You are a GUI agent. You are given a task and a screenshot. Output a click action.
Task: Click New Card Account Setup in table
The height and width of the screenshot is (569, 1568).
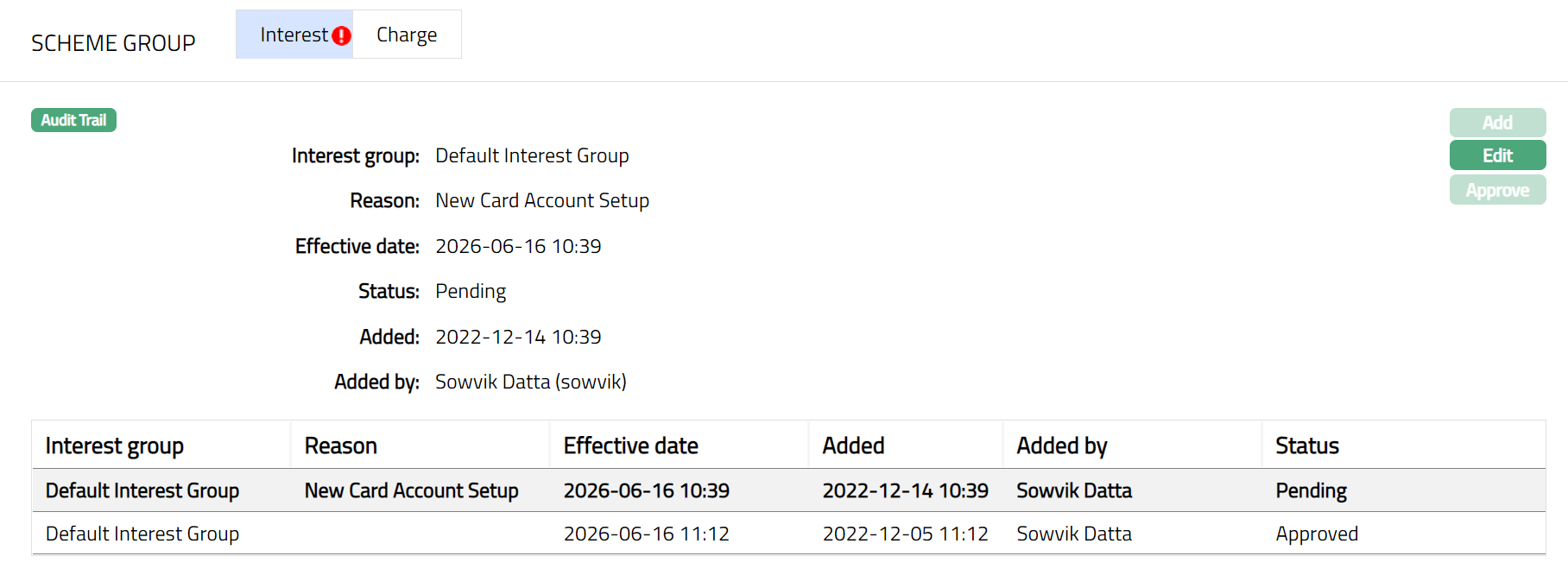click(x=411, y=490)
